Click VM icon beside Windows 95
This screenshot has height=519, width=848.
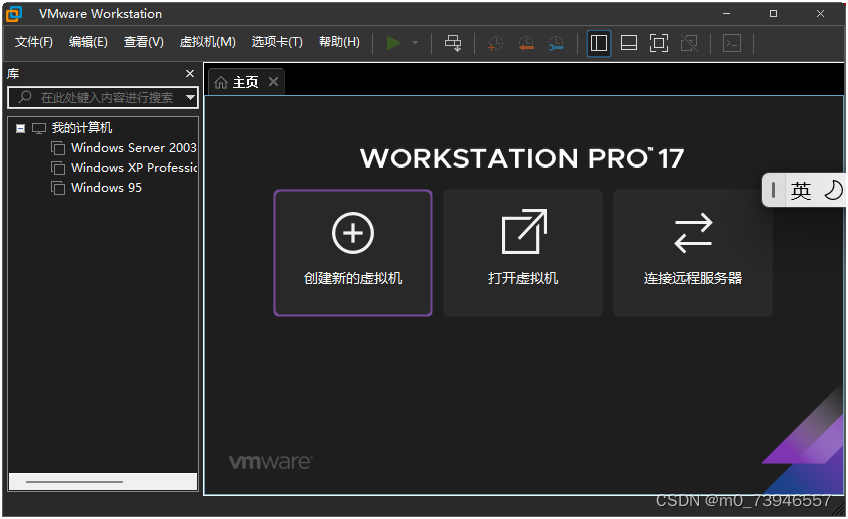point(58,188)
